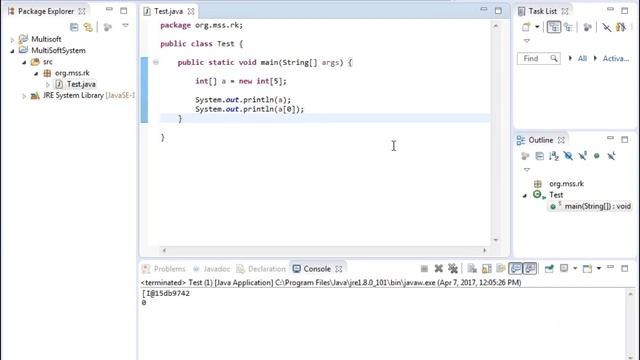The image size is (640, 360).
Task: Close the Package Explorer view tab
Action: pyautogui.click(x=82, y=11)
